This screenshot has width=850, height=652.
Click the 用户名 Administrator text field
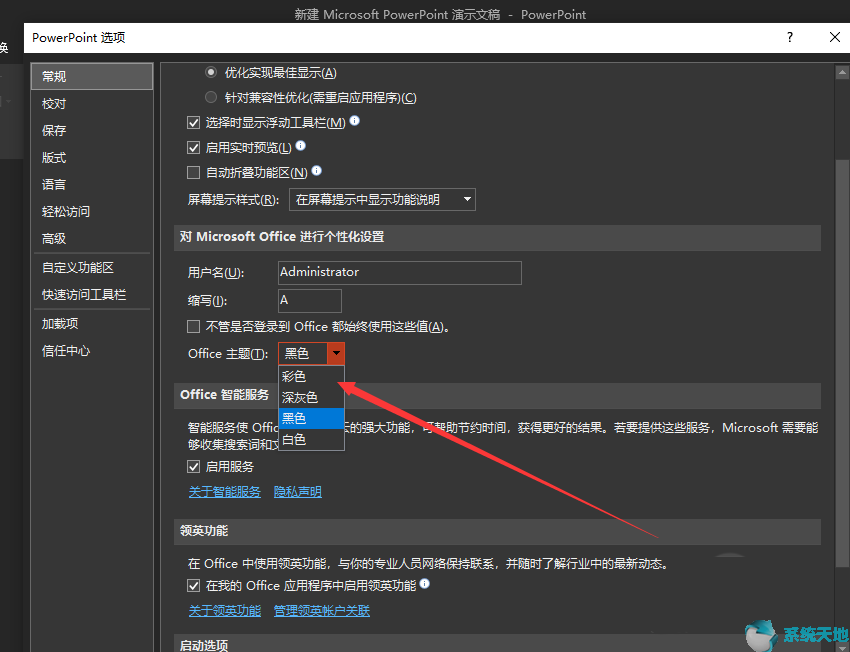[400, 273]
